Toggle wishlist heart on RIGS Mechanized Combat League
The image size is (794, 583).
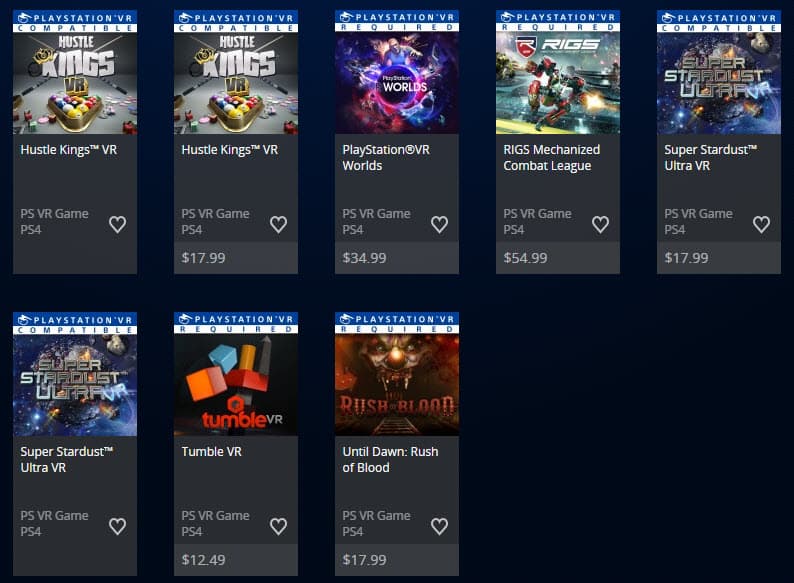pyautogui.click(x=600, y=224)
